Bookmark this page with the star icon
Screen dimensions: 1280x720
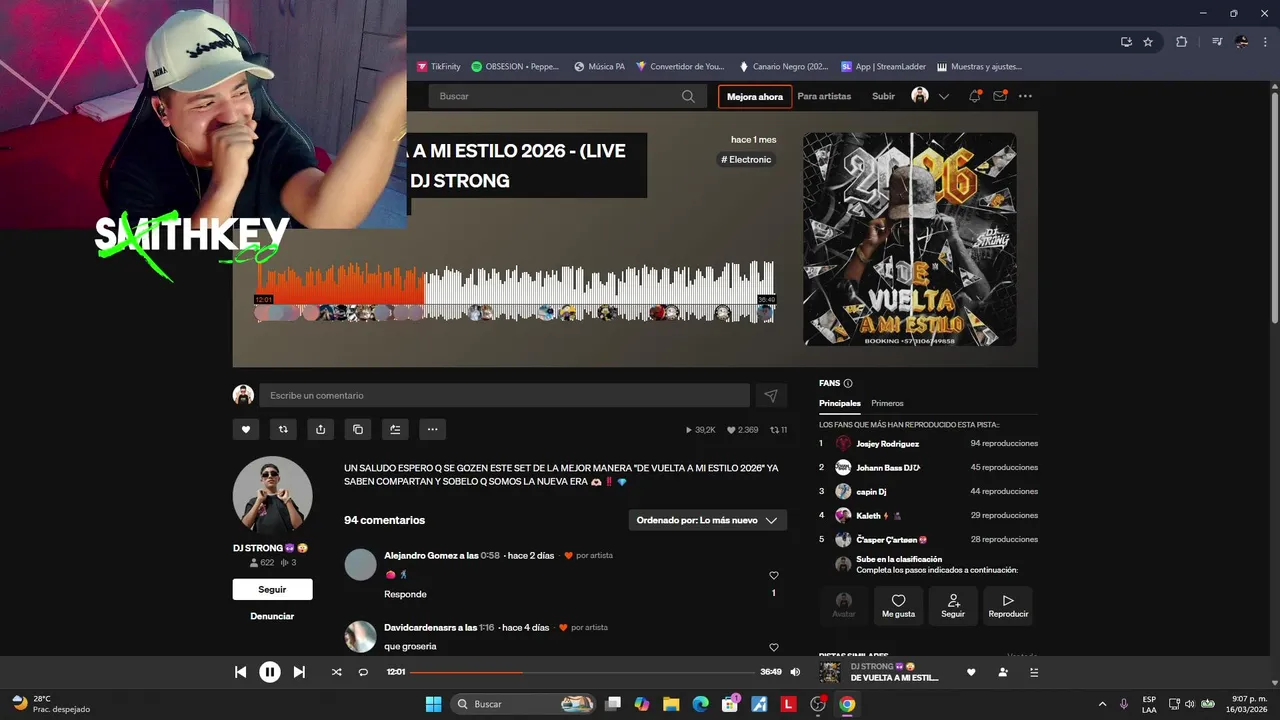pyautogui.click(x=1148, y=42)
